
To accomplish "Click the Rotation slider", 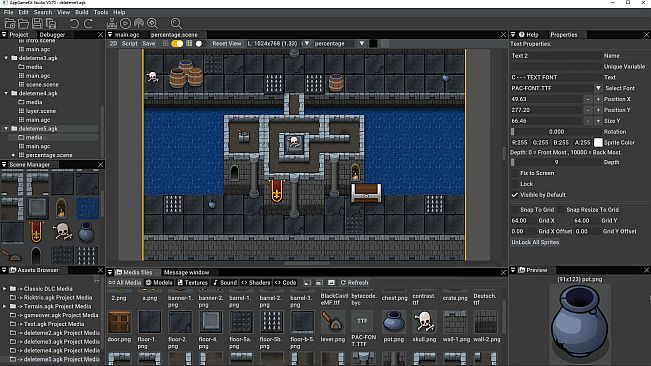I will pyautogui.click(x=556, y=132).
